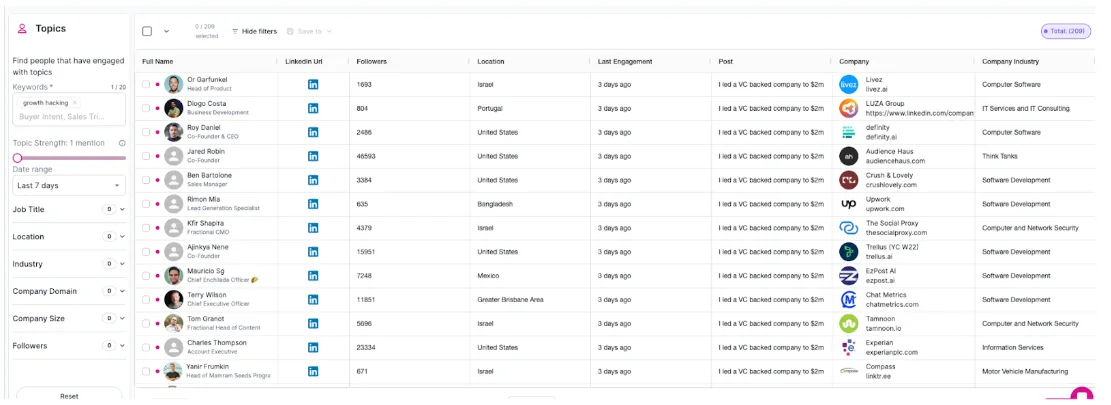Click the Upwork company logo

[x=849, y=204]
